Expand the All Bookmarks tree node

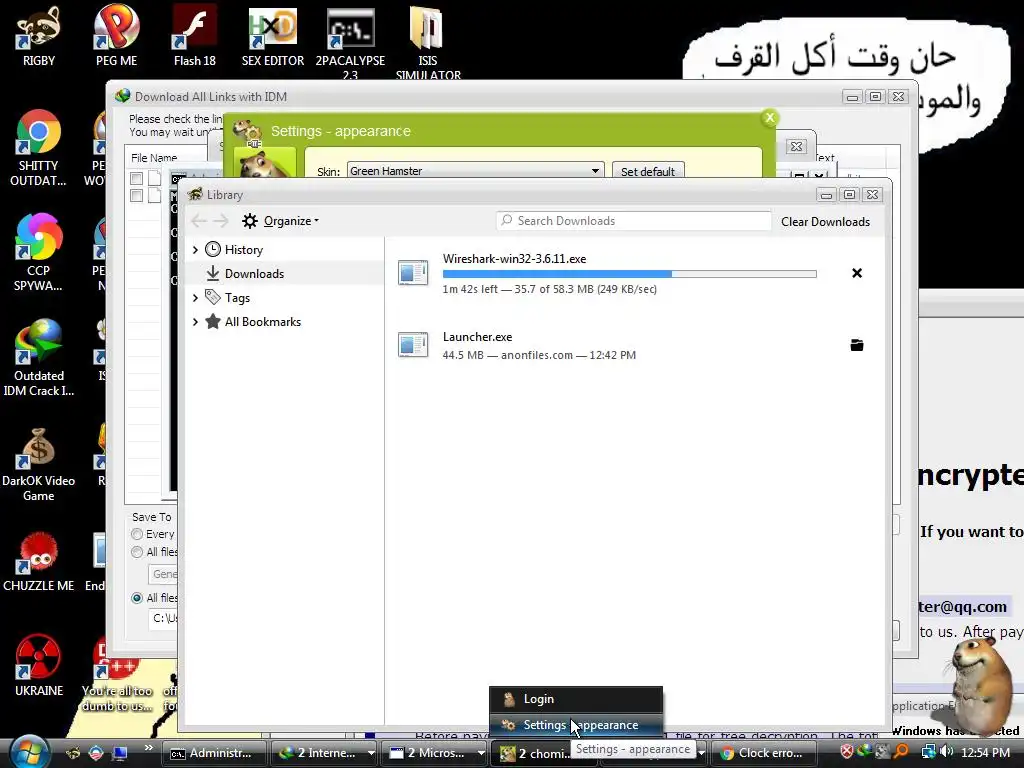pos(195,321)
